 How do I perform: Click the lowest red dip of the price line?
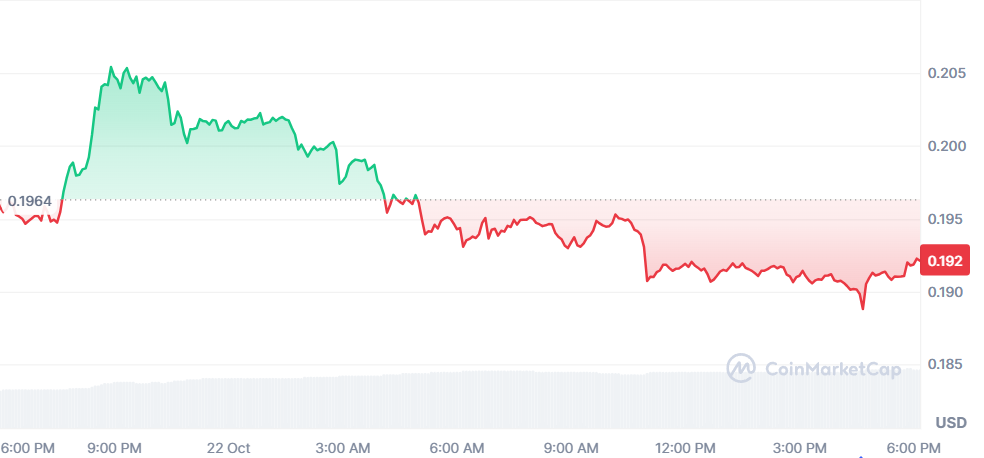[x=862, y=309]
